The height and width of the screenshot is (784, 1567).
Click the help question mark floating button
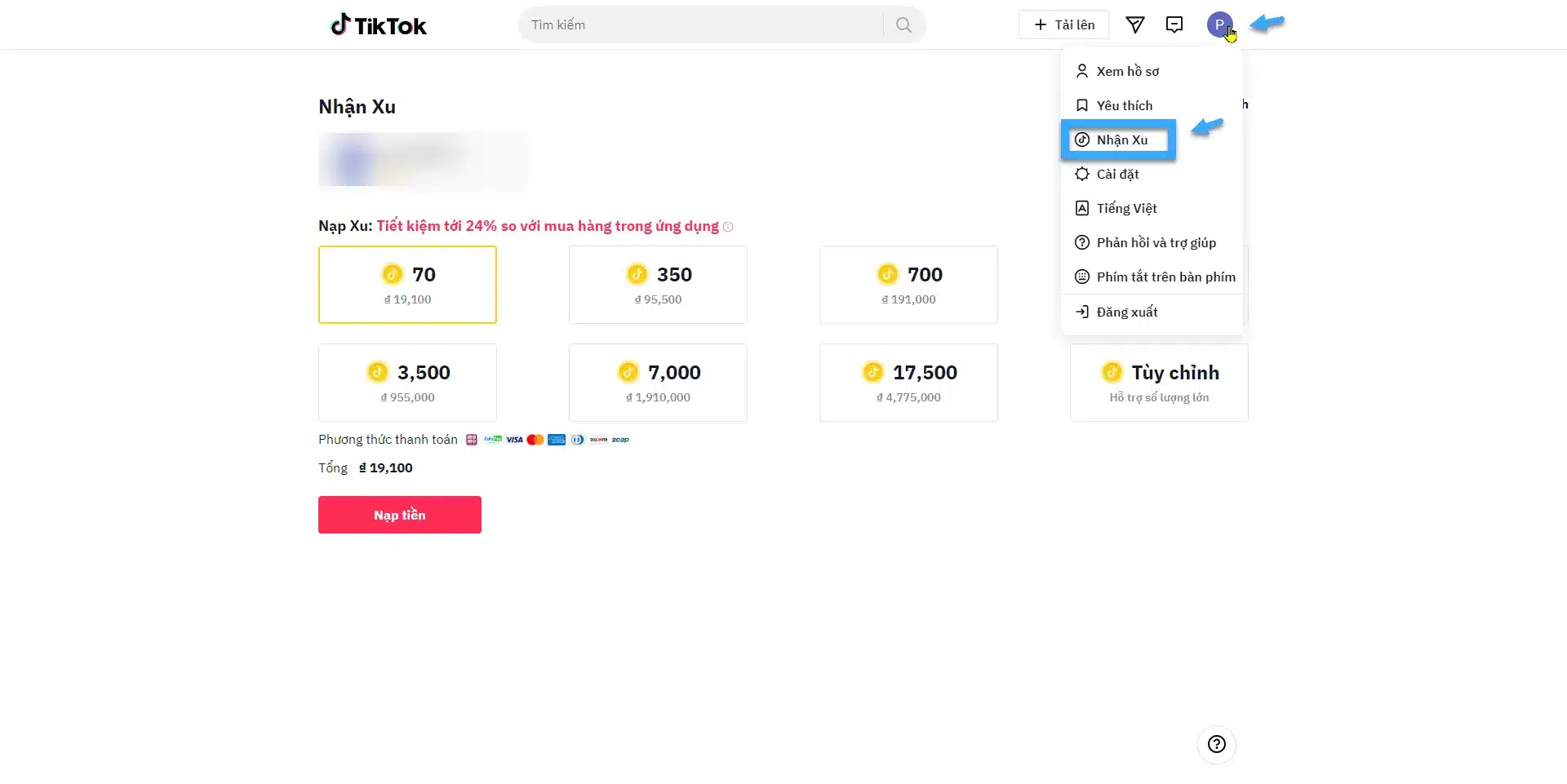1217,744
